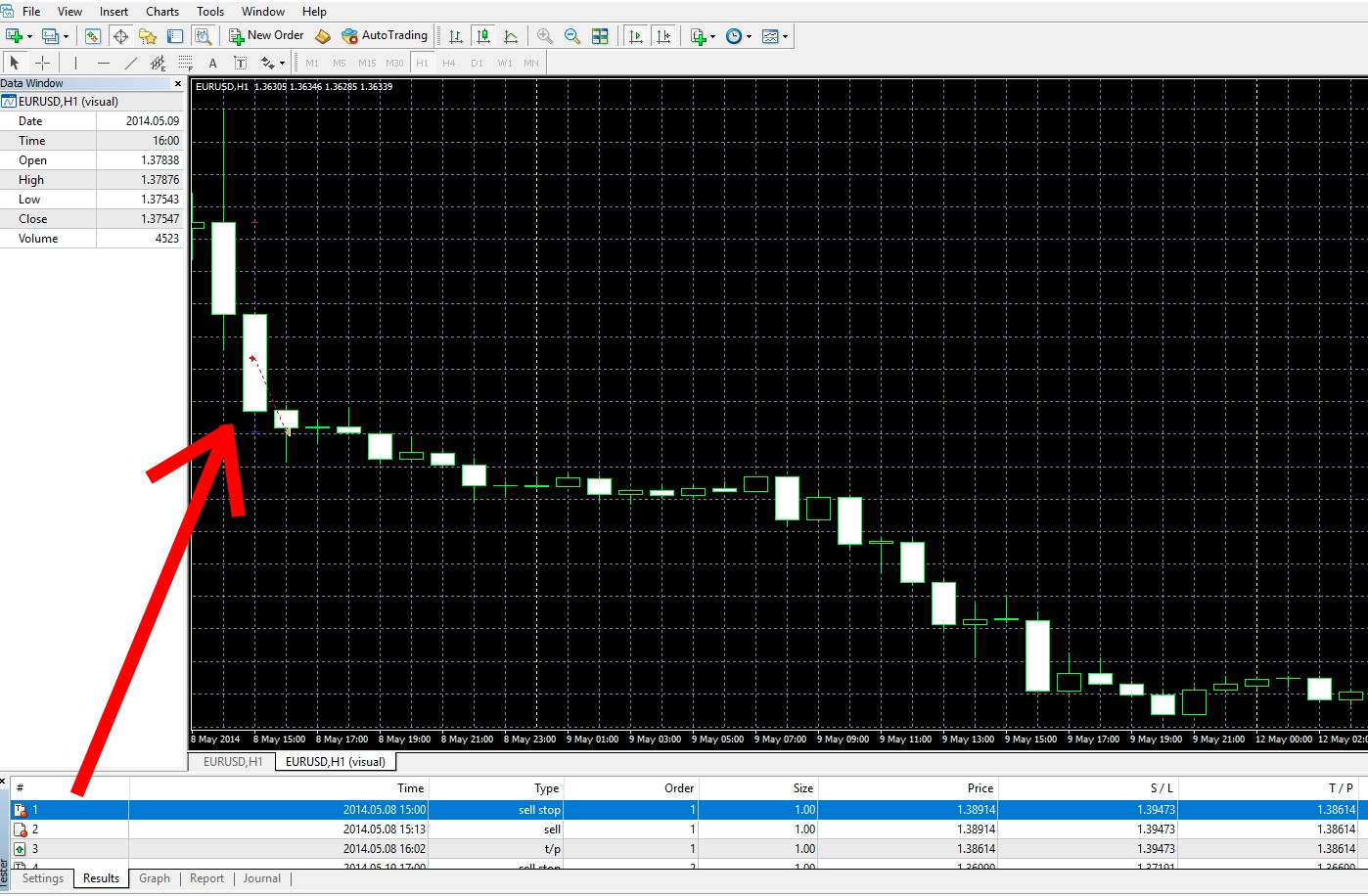Image resolution: width=1368 pixels, height=896 pixels.
Task: Switch timeframe to W1
Action: [x=504, y=63]
